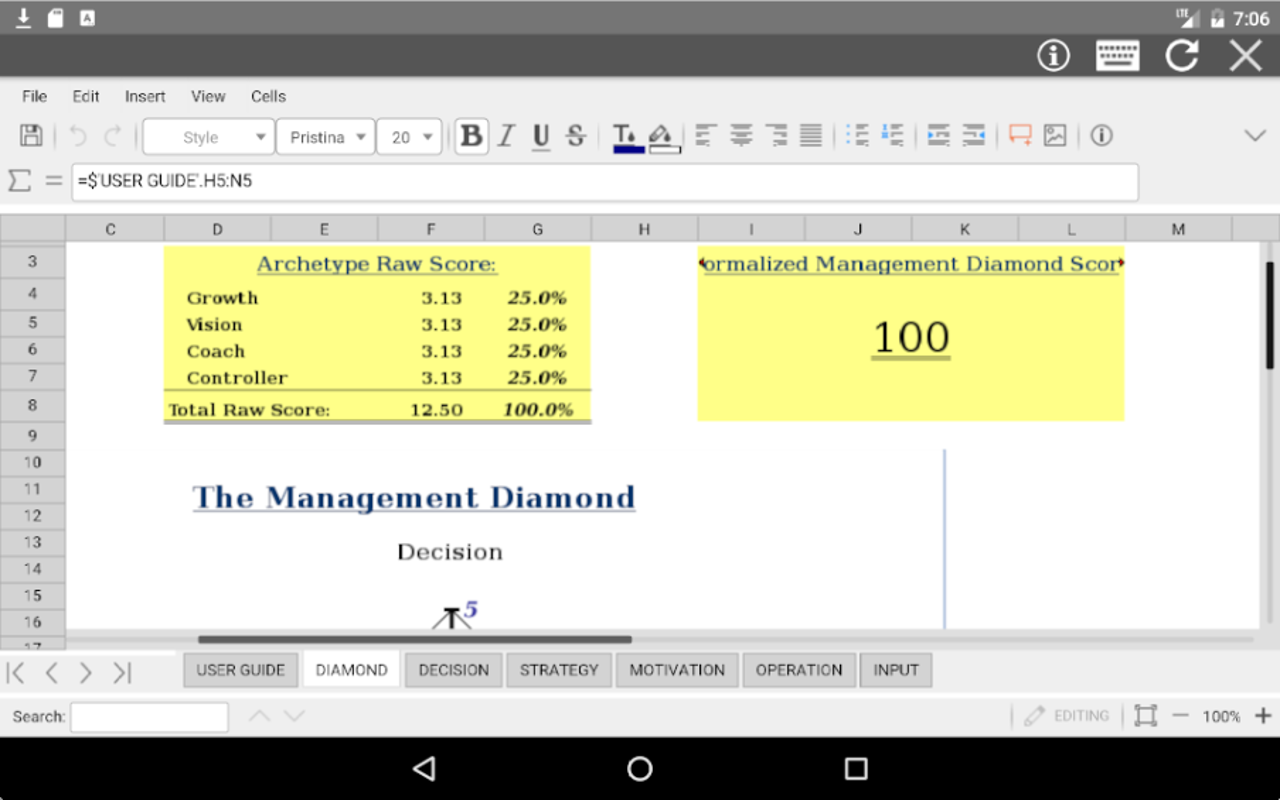Center align text horizontally
This screenshot has width=1280, height=800.
(x=741, y=136)
